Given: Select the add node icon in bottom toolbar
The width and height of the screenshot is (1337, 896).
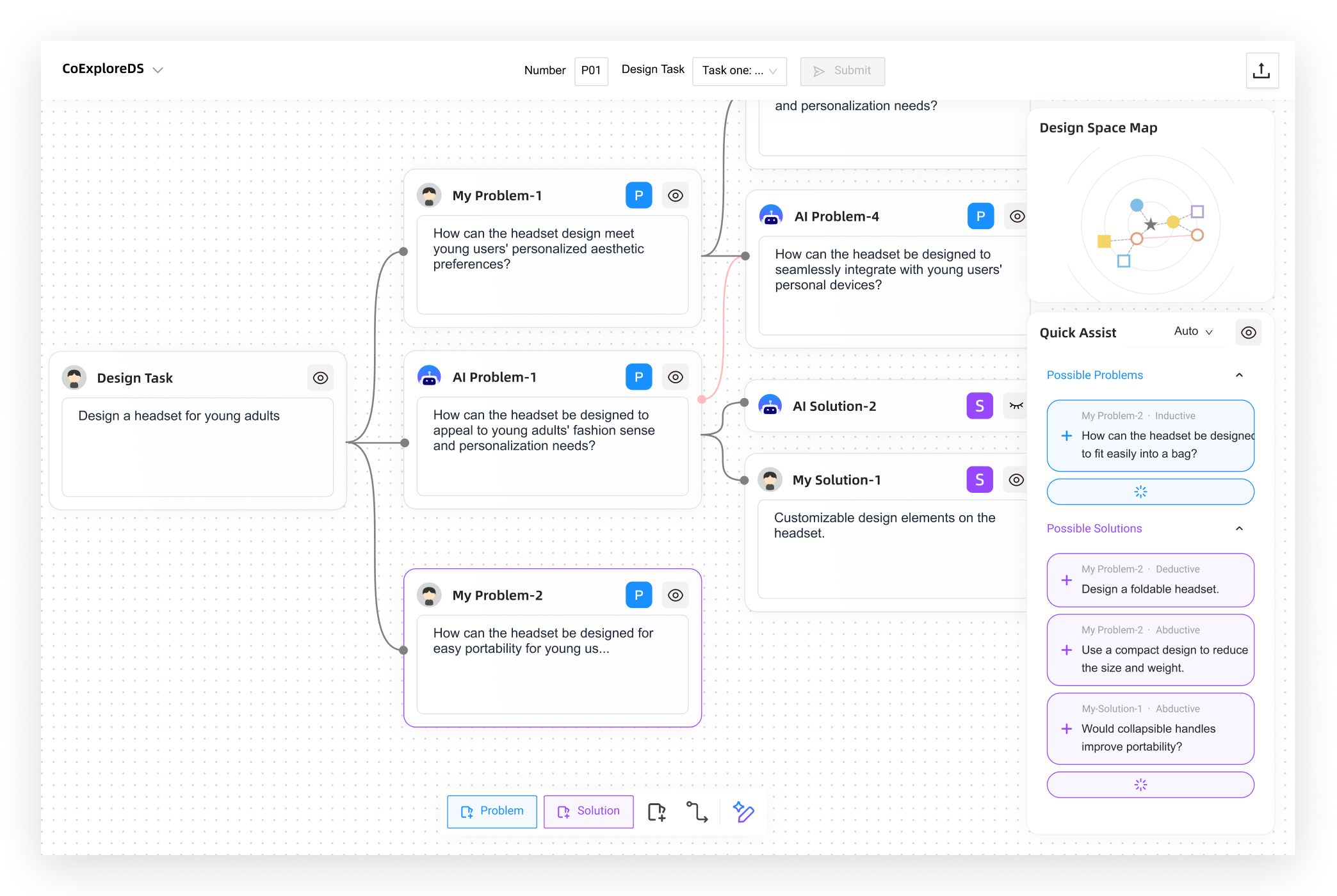Looking at the screenshot, I should click(x=656, y=812).
